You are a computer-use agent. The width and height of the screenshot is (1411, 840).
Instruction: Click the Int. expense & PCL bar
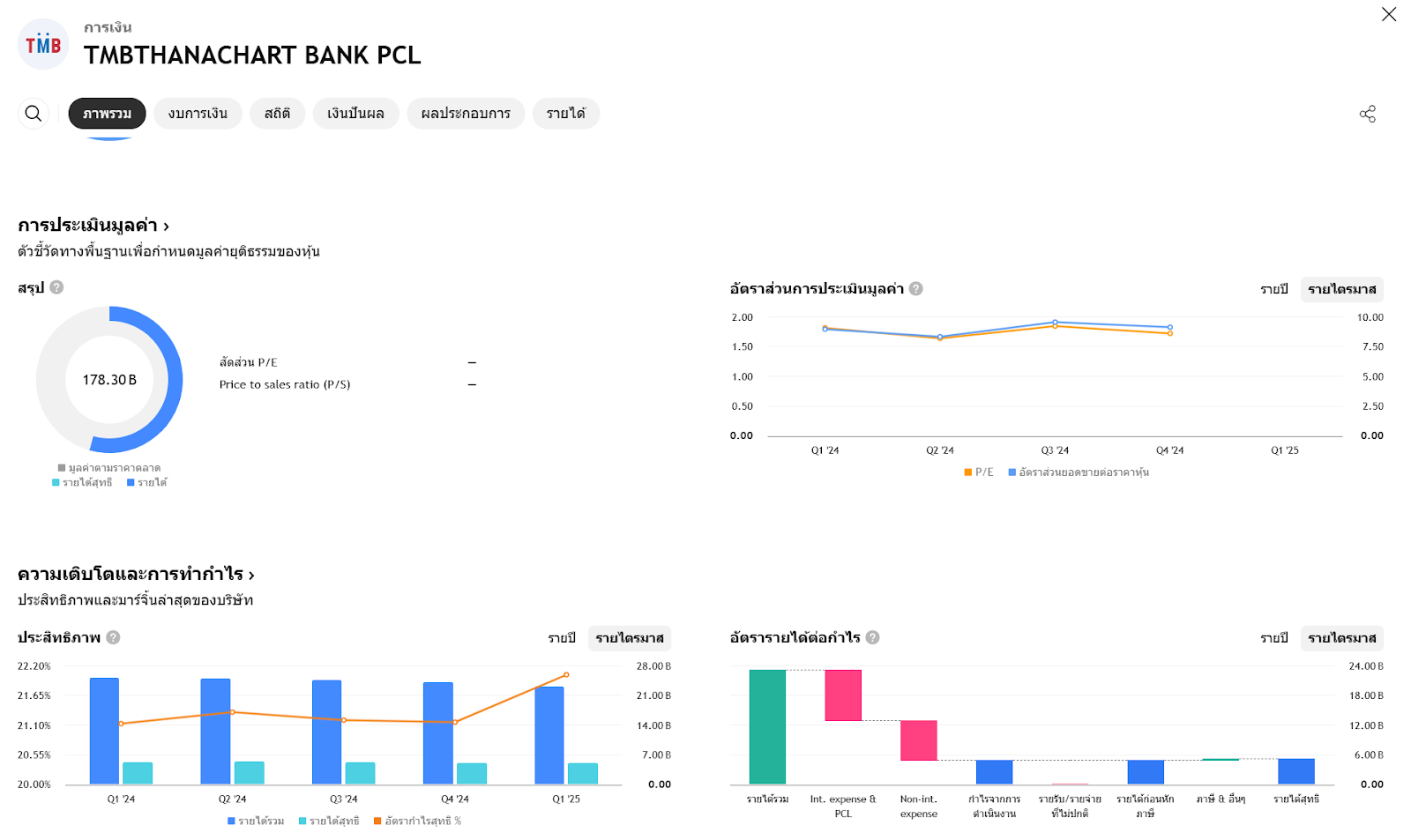843,695
